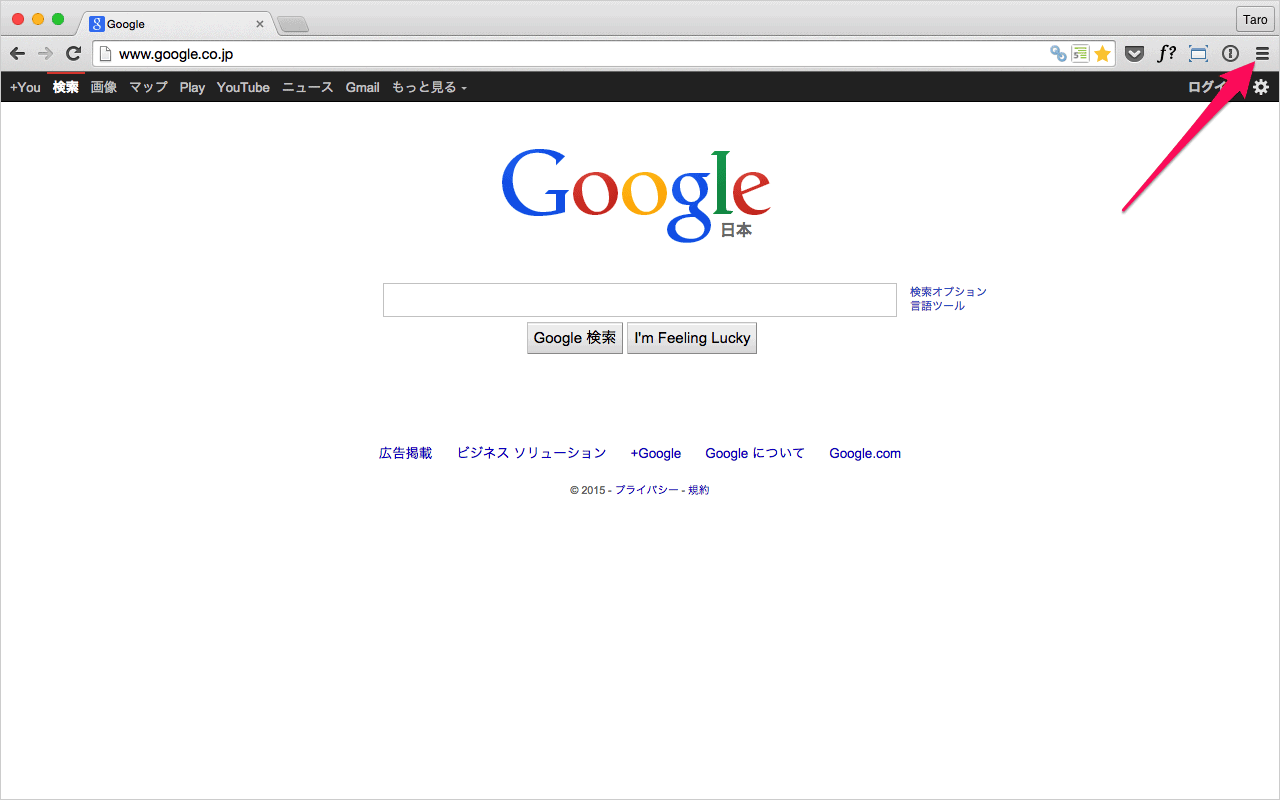Click the 検索オプション link
This screenshot has height=800, width=1280.
pos(947,291)
